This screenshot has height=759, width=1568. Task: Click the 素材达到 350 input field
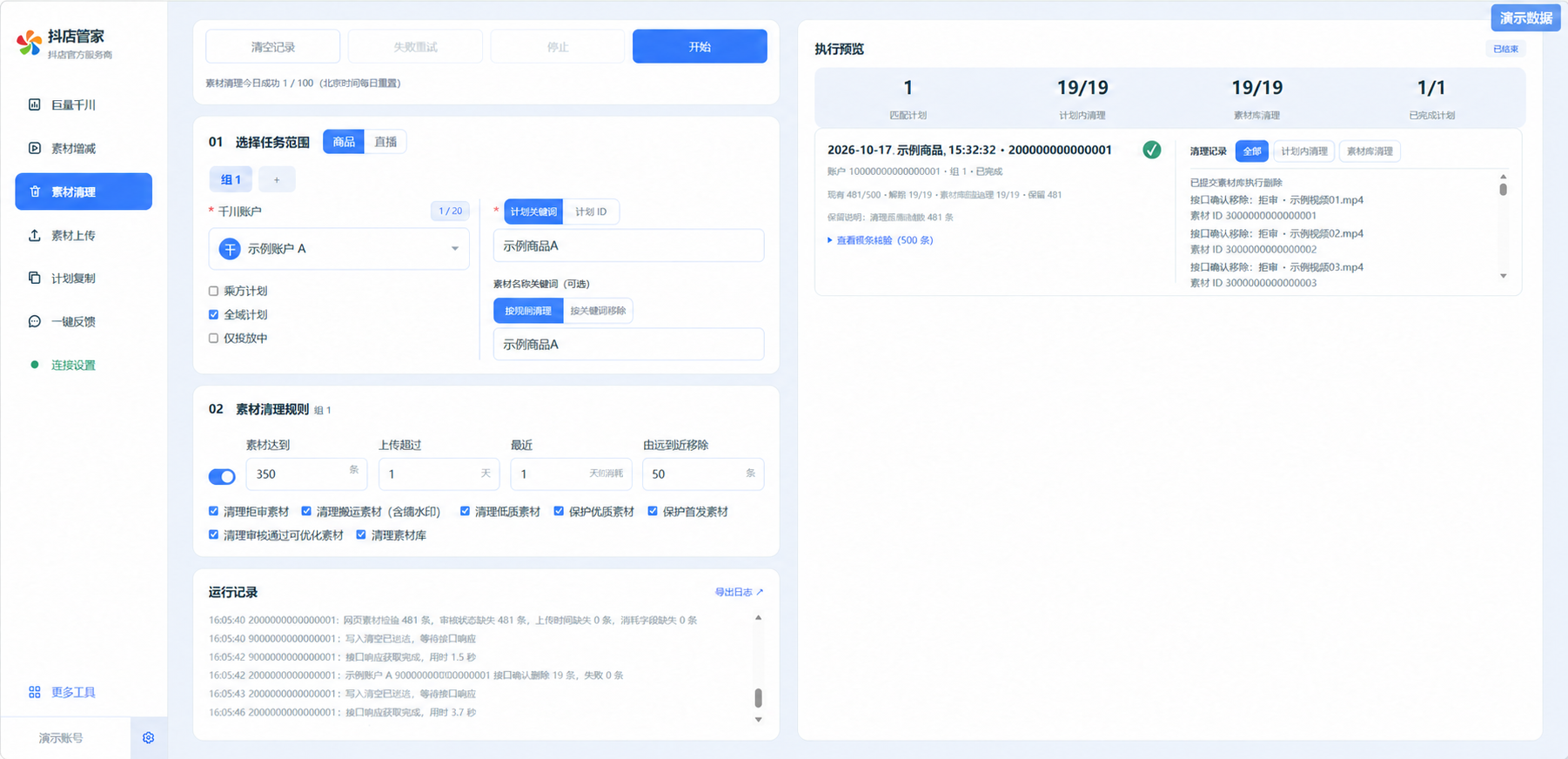[306, 474]
